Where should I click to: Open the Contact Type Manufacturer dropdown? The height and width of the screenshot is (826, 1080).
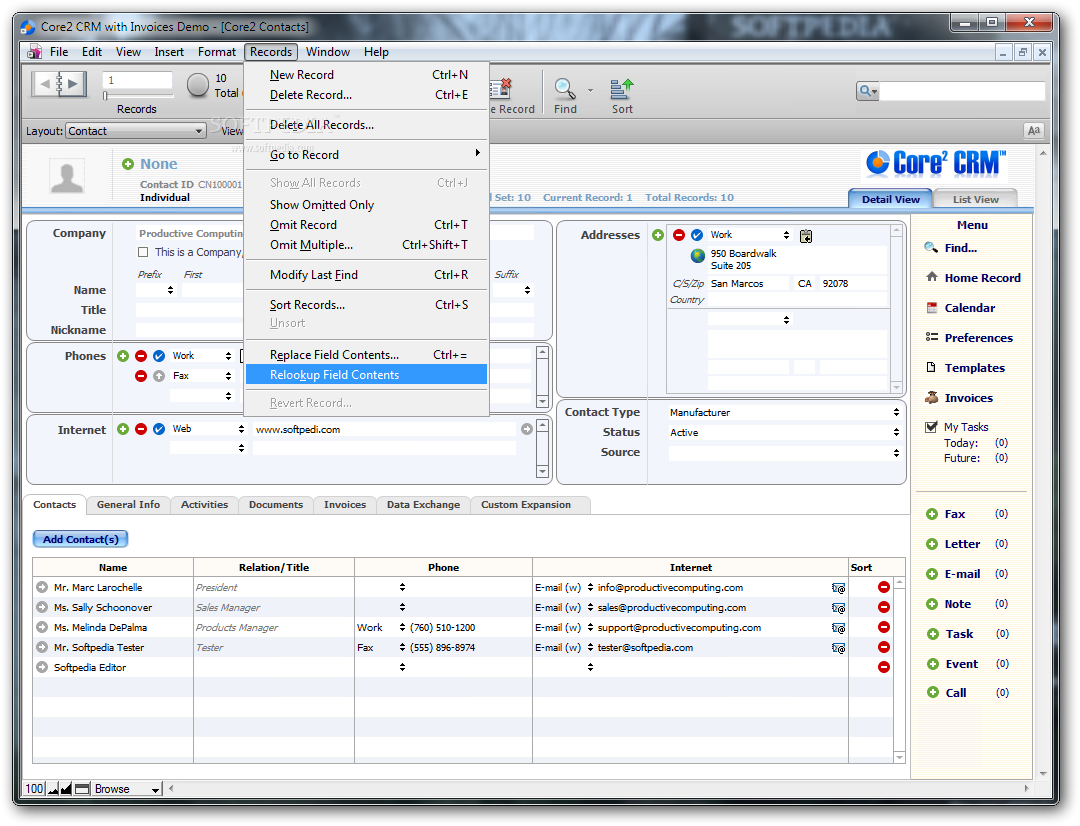coord(785,412)
